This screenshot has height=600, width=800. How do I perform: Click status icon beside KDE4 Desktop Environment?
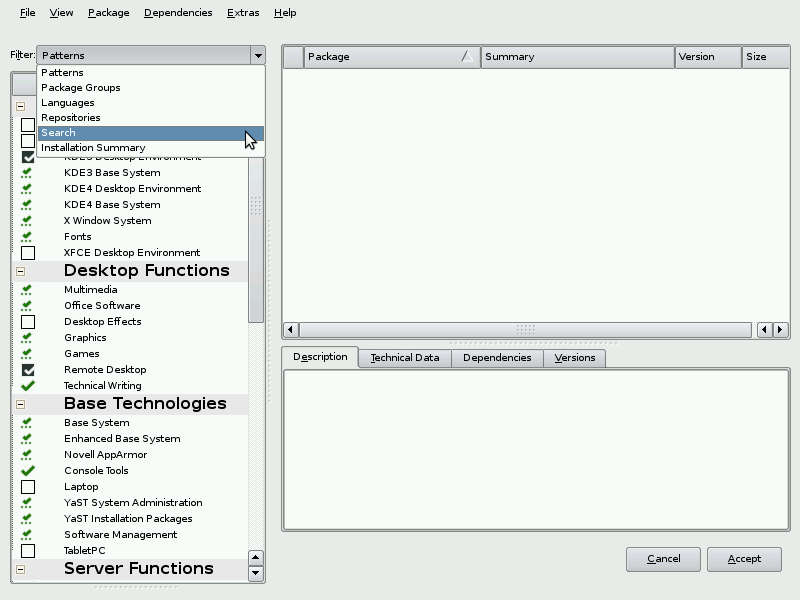(27, 189)
